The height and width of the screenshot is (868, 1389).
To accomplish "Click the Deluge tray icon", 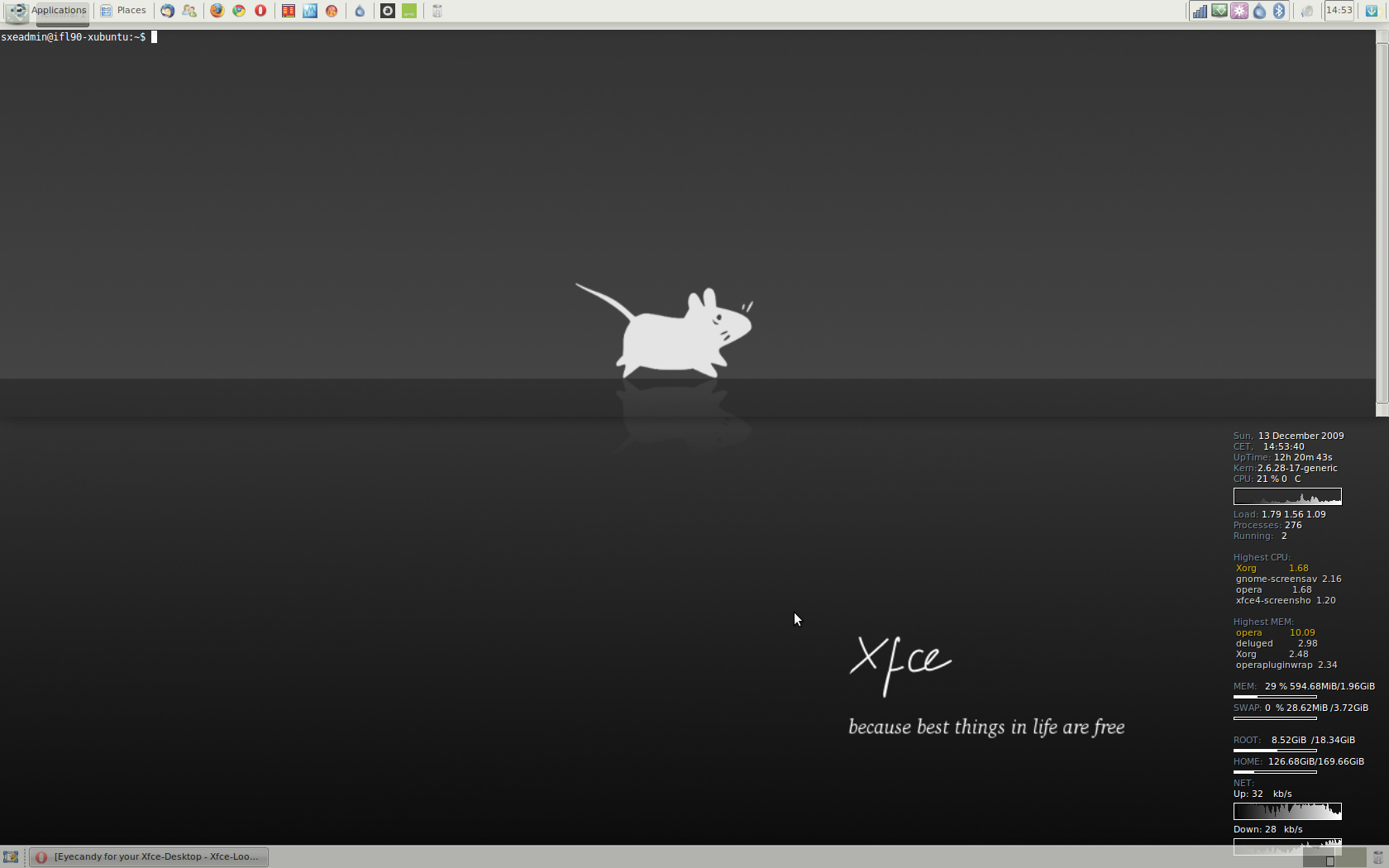I will 1259,11.
